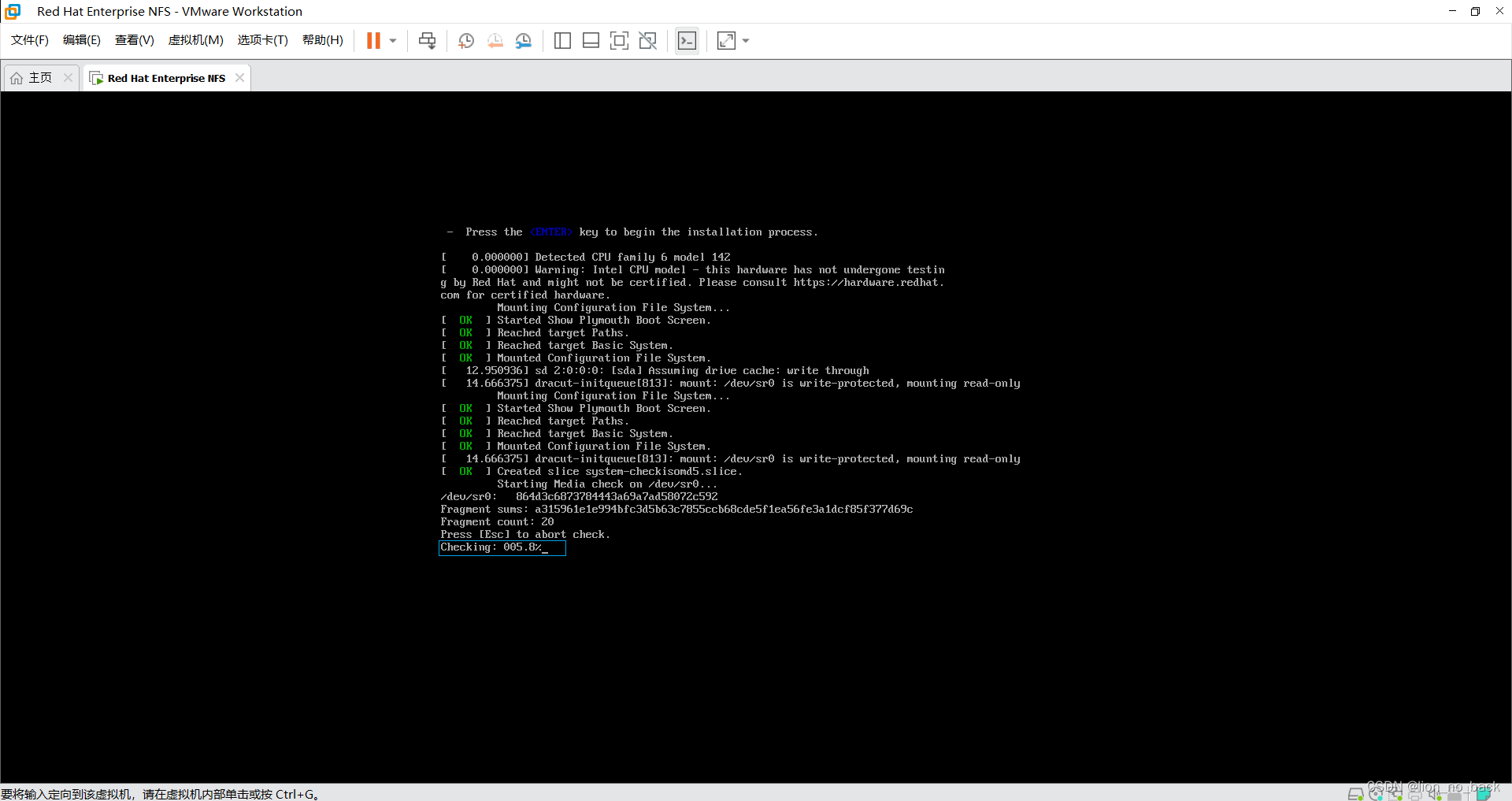The width and height of the screenshot is (1512, 801).
Task: Minimize the VMware Workstation window
Action: click(x=1452, y=11)
